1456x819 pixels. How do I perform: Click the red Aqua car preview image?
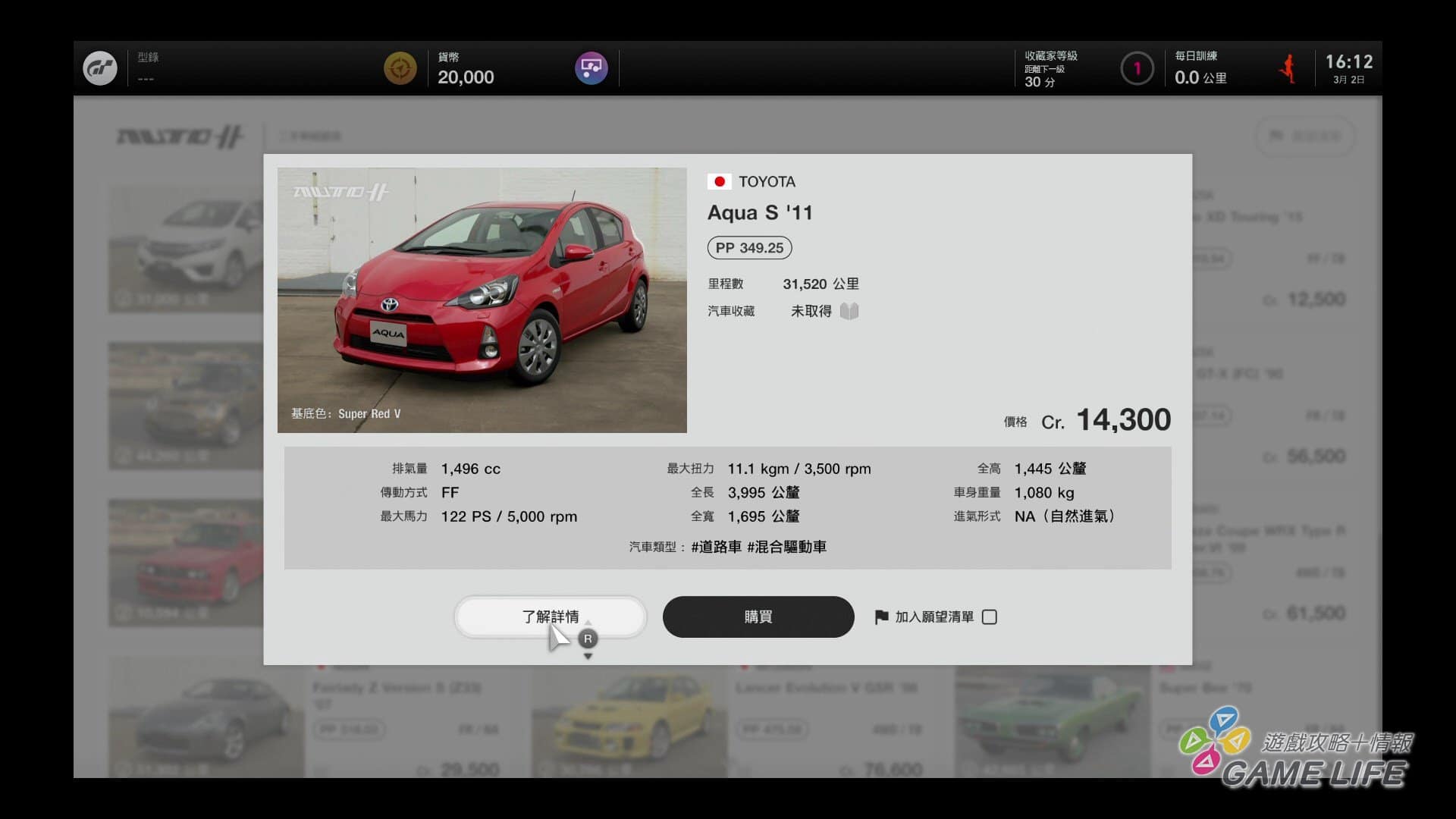pos(482,300)
